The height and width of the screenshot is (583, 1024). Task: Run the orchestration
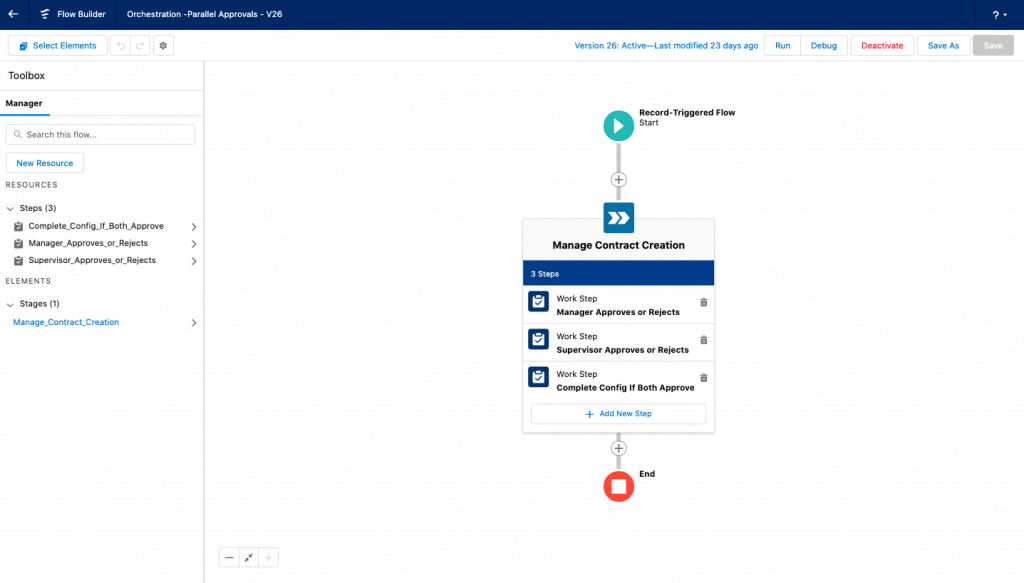click(x=781, y=45)
